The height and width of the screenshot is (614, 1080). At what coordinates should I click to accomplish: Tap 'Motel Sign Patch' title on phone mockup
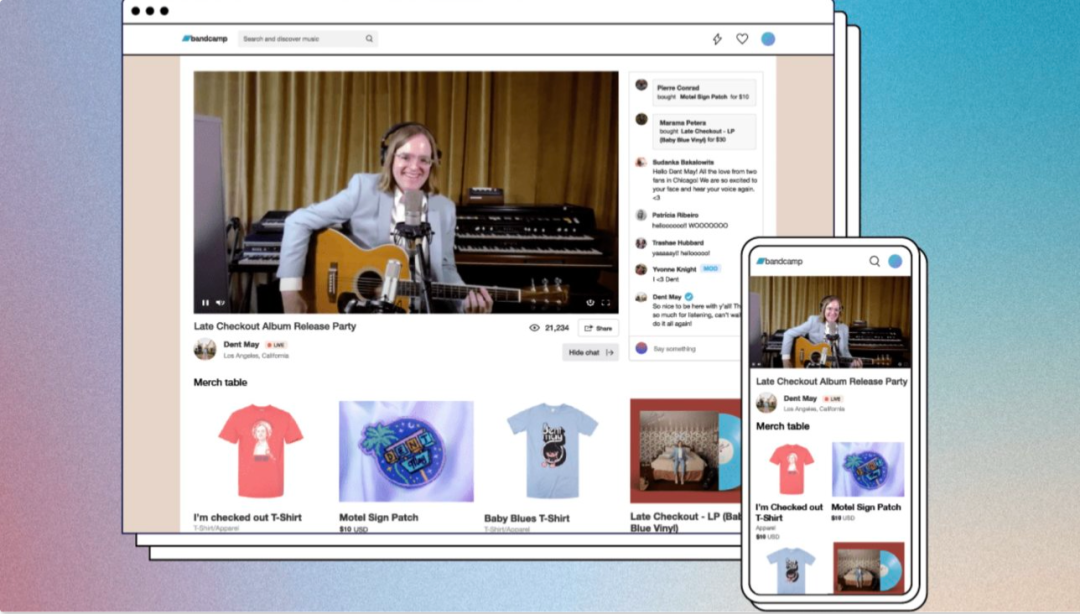(866, 506)
